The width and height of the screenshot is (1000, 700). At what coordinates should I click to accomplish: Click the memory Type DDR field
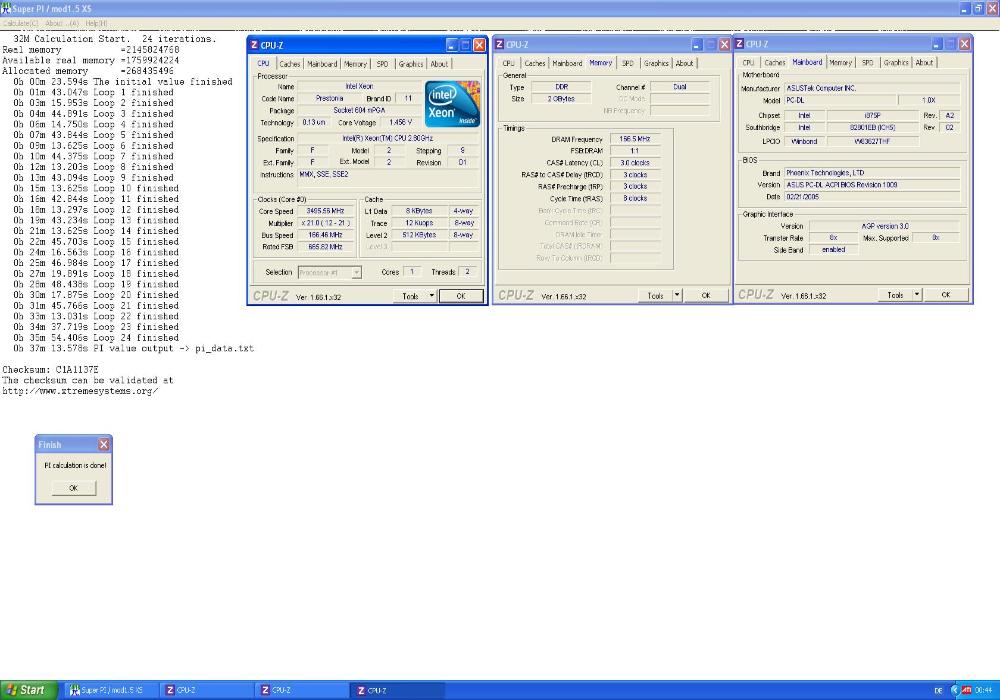(561, 87)
